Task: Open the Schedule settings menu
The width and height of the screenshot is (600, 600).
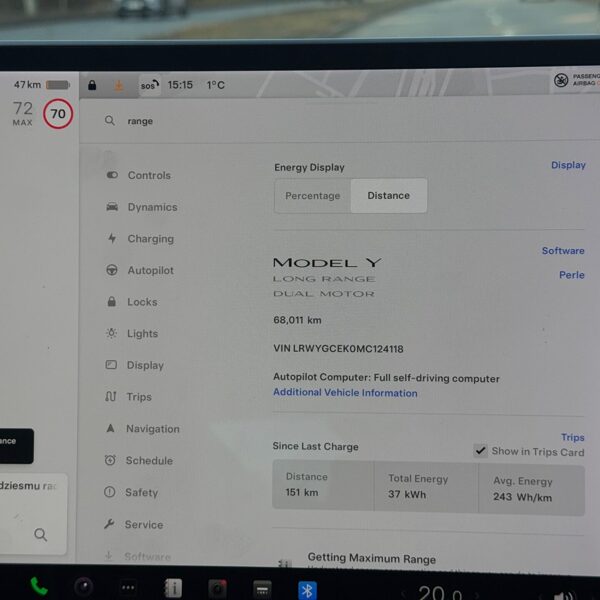Action: (x=139, y=460)
